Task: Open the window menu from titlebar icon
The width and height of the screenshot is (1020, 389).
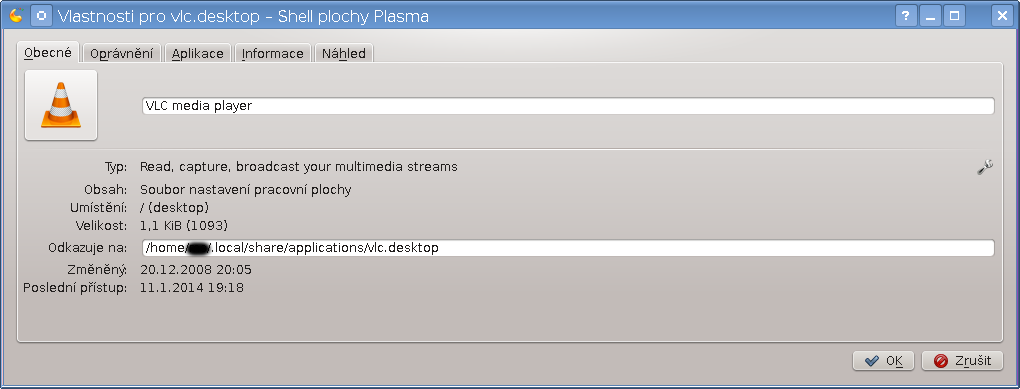Action: click(x=16, y=16)
